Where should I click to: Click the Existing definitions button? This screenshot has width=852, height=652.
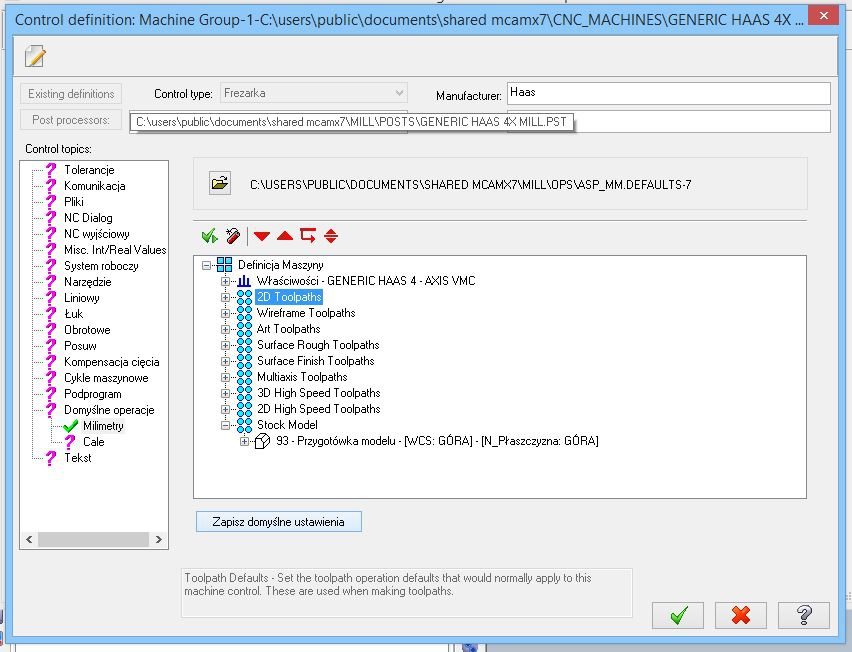[x=71, y=94]
